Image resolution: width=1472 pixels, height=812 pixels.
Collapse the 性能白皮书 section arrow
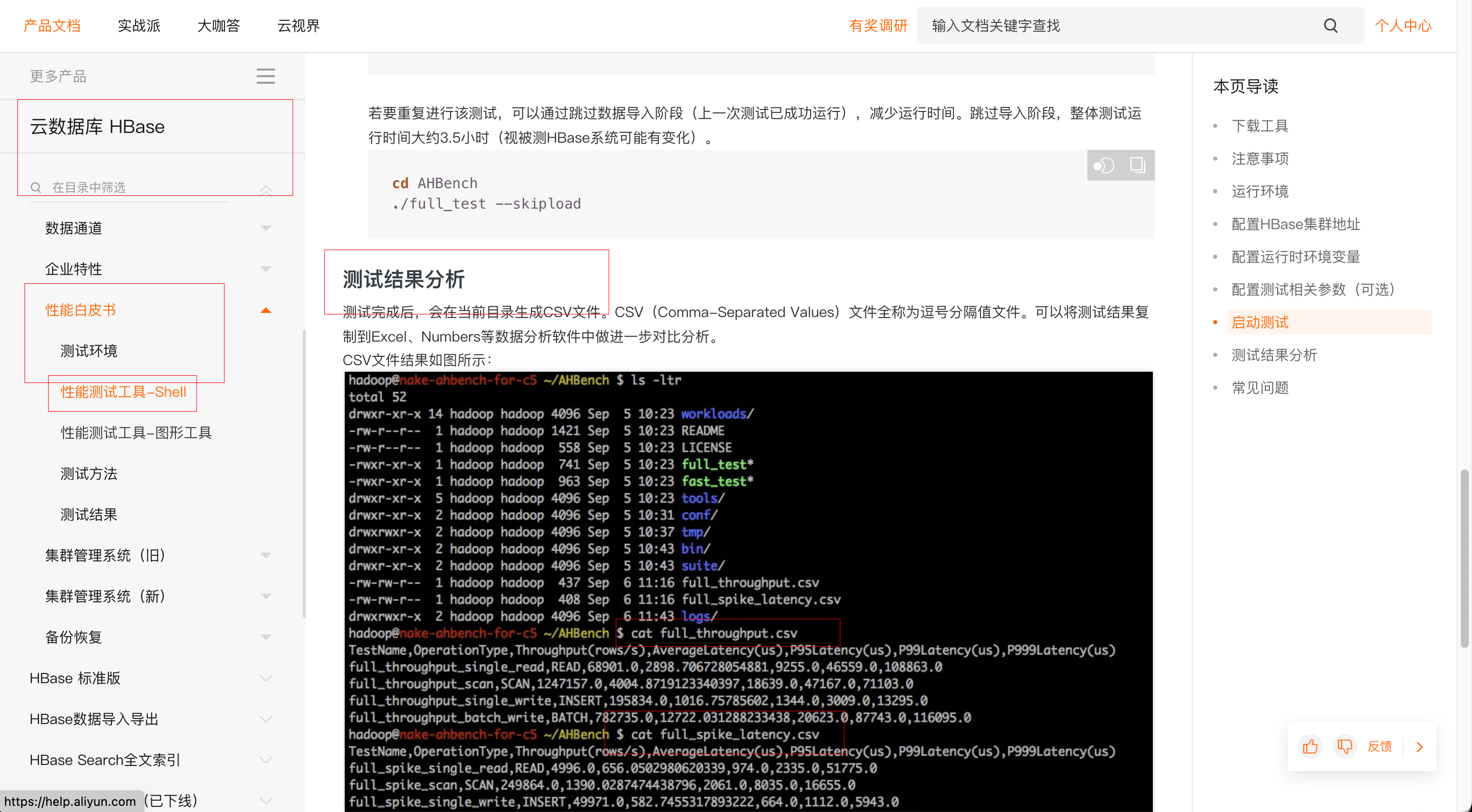[266, 310]
